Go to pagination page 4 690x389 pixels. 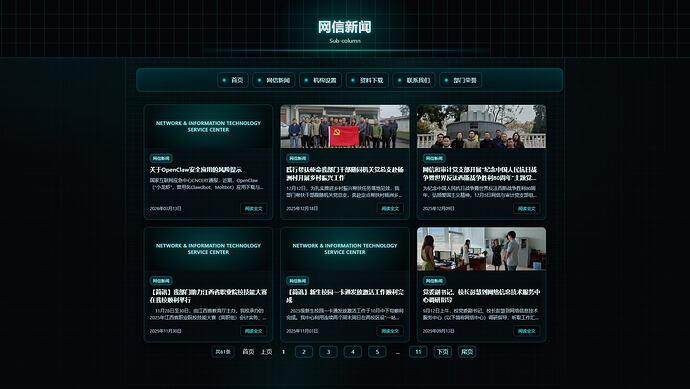pyautogui.click(x=352, y=352)
